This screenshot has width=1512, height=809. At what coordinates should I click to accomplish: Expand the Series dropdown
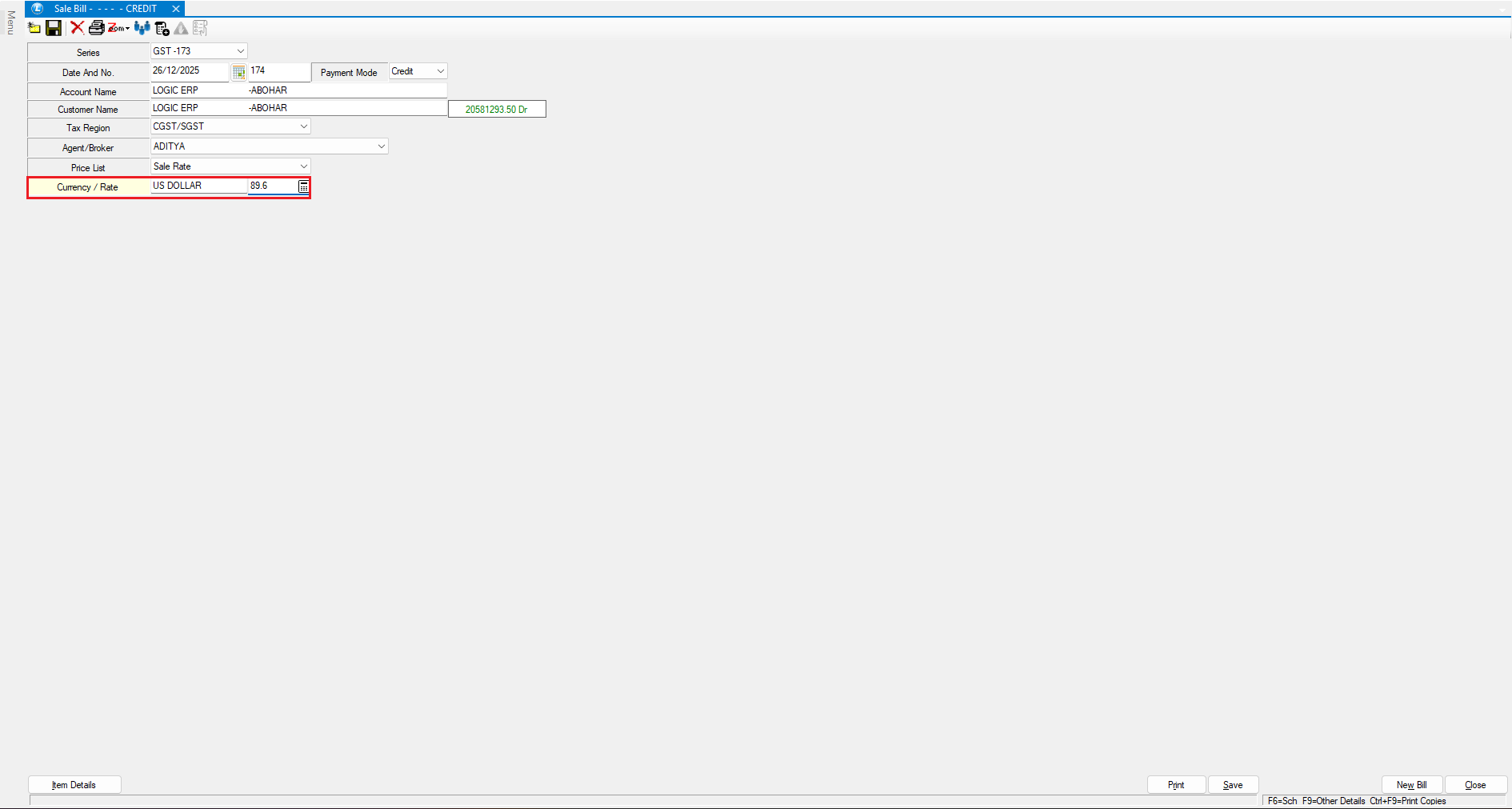click(240, 51)
